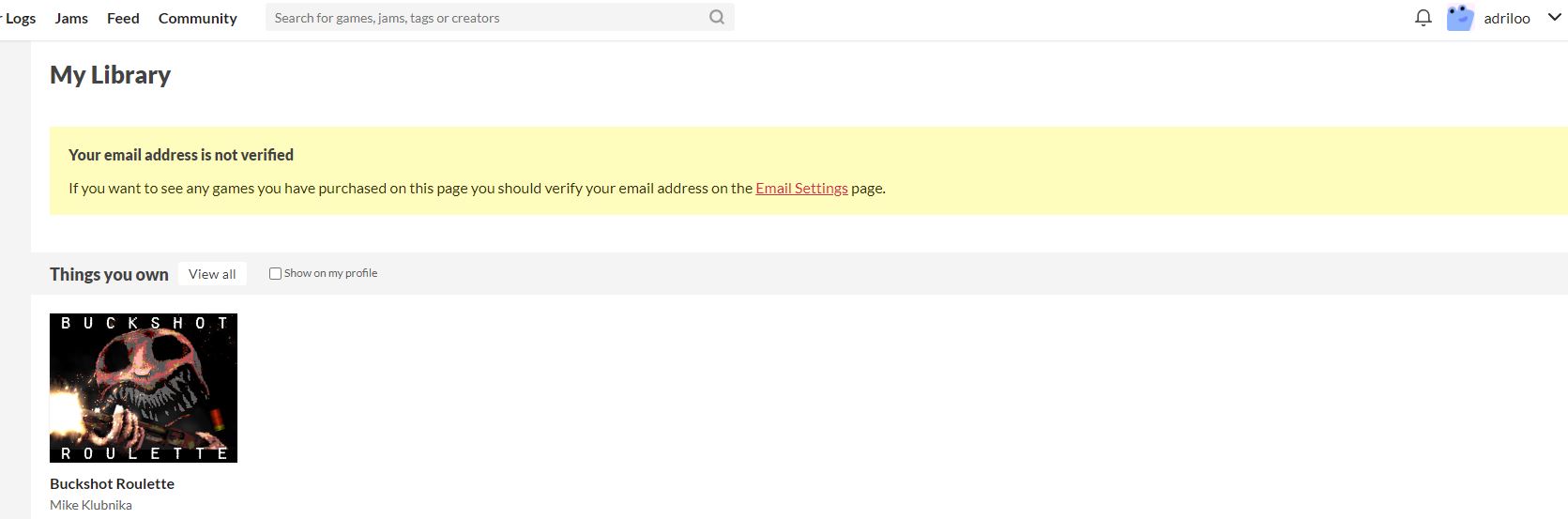Open the Buckshot Roulette cover thumbnail
Viewport: 1568px width, 519px height.
click(144, 388)
